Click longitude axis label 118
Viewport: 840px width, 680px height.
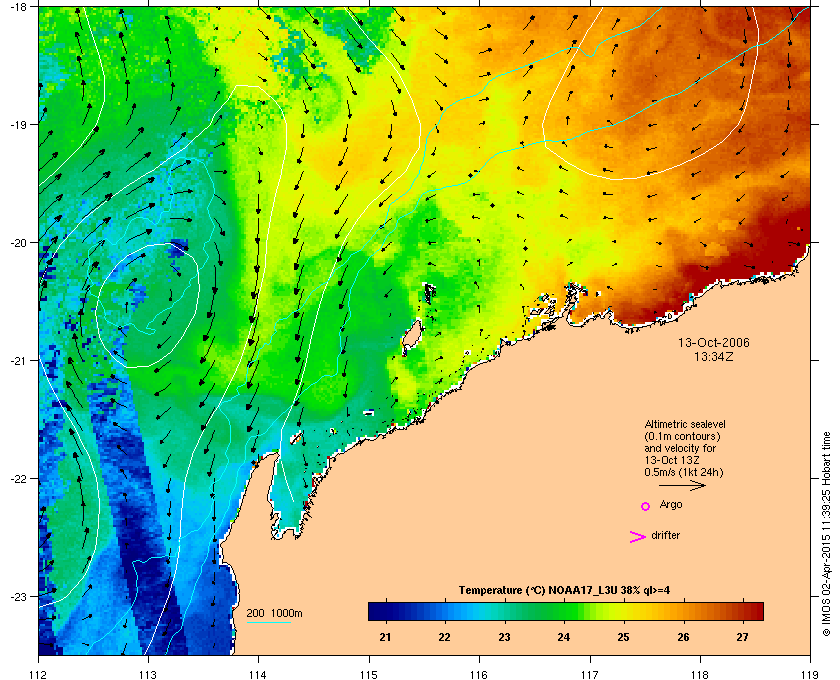tap(700, 675)
